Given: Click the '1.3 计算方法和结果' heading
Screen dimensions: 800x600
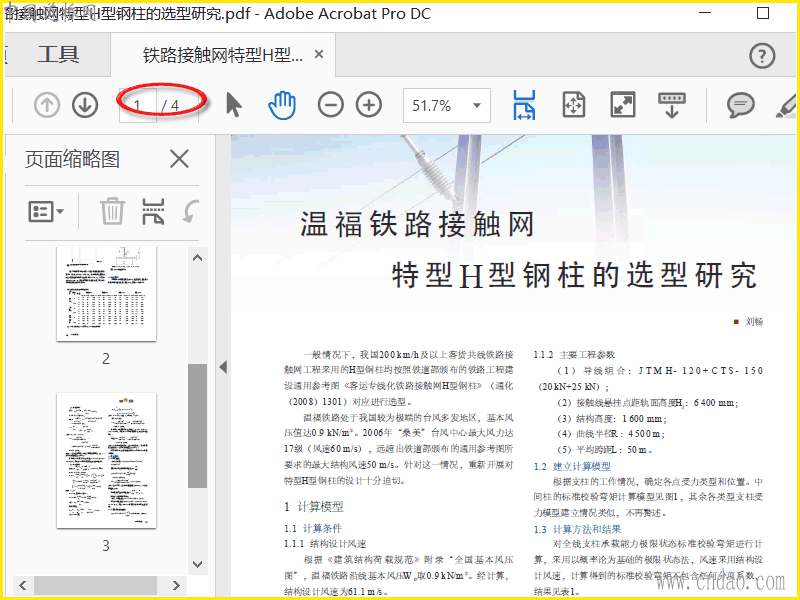Looking at the screenshot, I should pyautogui.click(x=577, y=529).
